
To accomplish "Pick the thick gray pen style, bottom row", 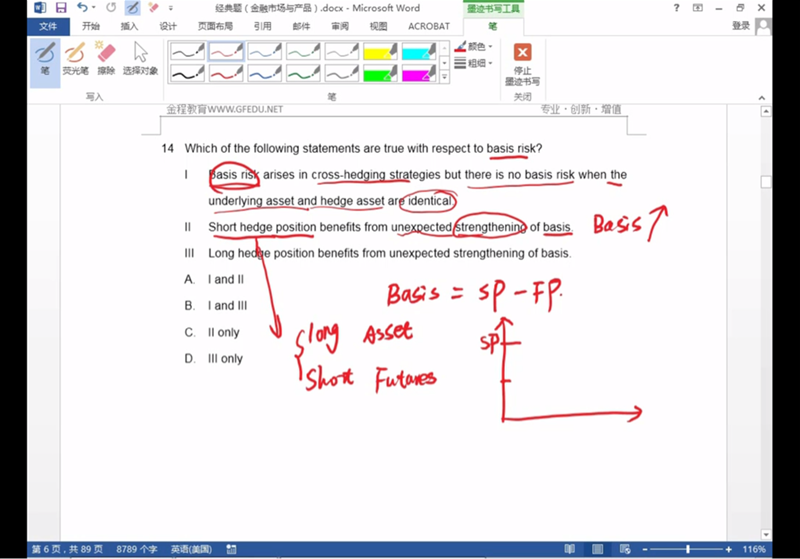I will point(342,73).
